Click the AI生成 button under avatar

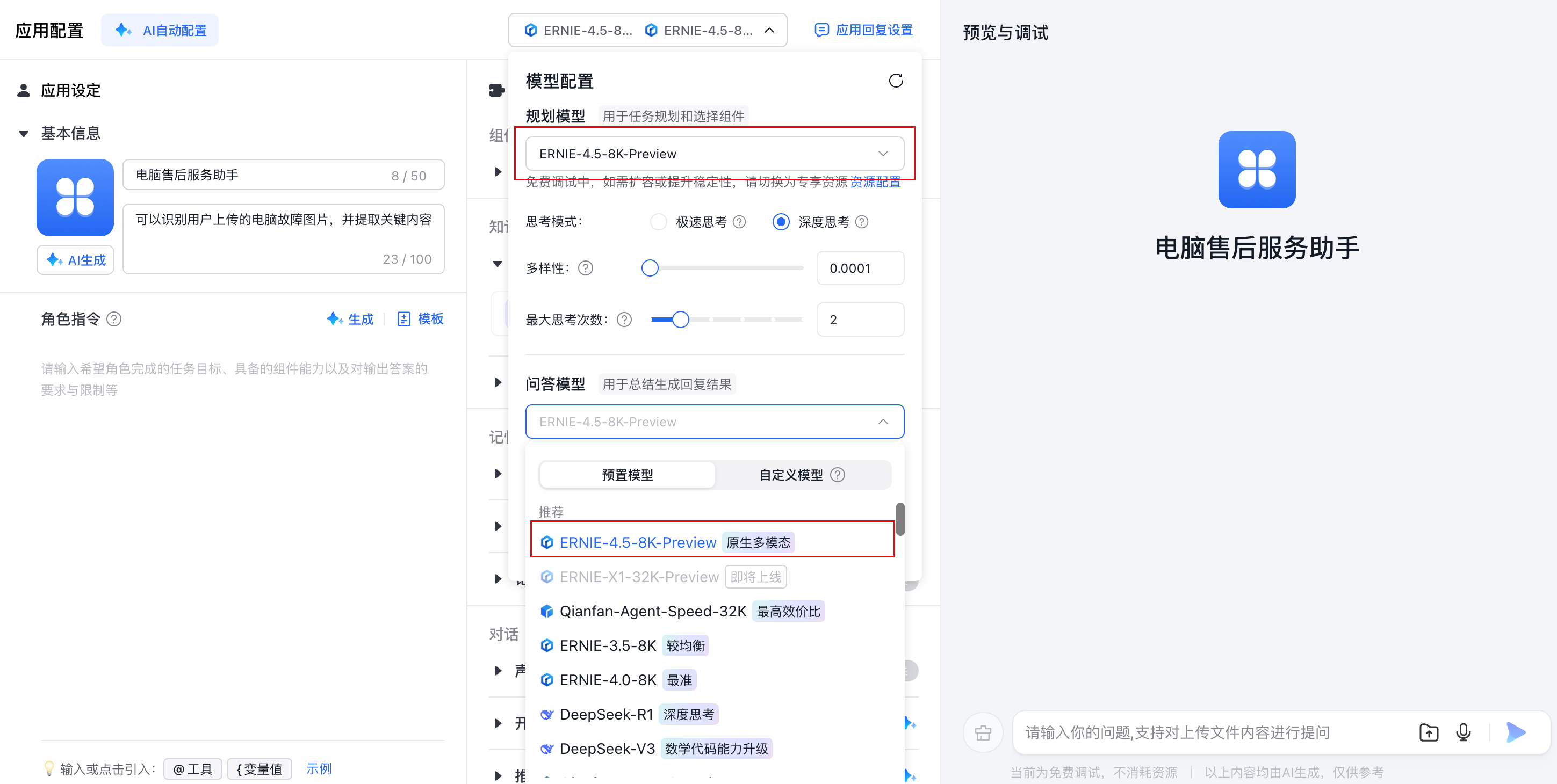pos(75,260)
